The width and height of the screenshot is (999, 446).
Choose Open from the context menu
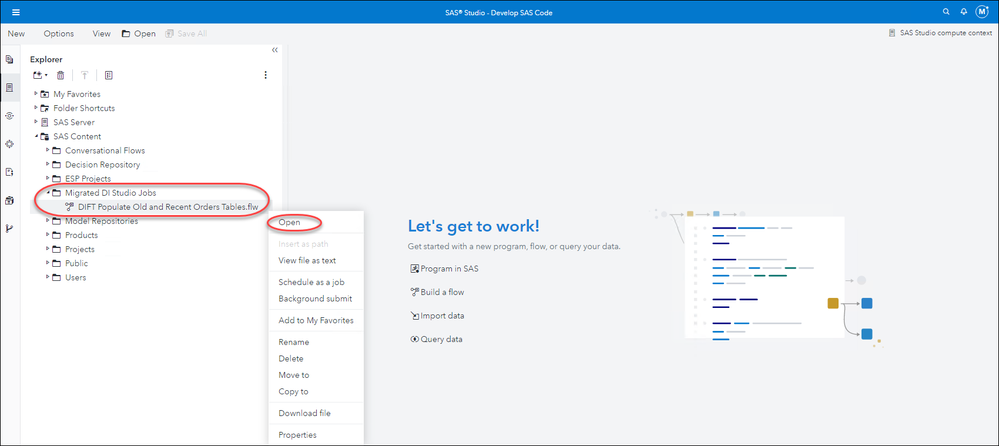[x=290, y=222]
